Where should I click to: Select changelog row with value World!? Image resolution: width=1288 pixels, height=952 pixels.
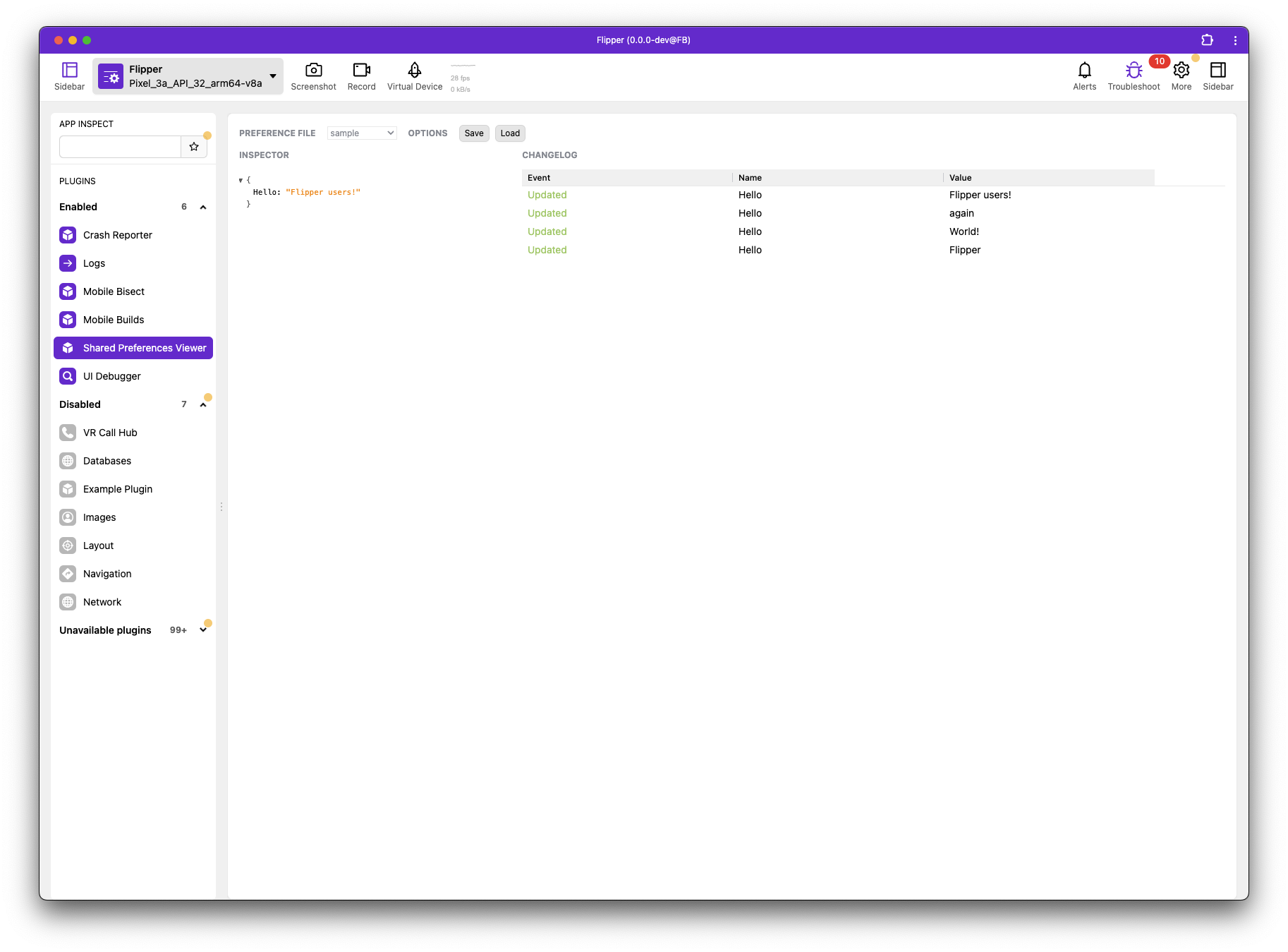838,231
